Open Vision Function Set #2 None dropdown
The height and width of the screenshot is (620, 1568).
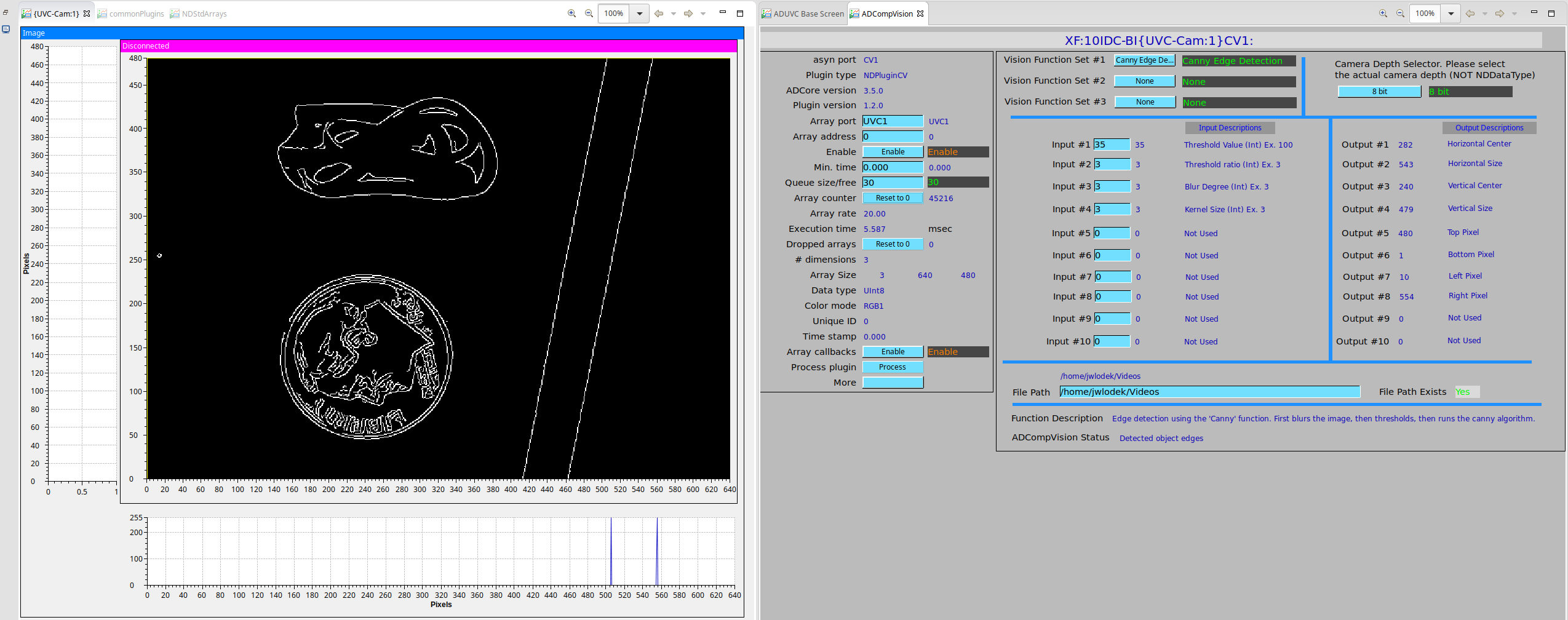click(x=1145, y=81)
